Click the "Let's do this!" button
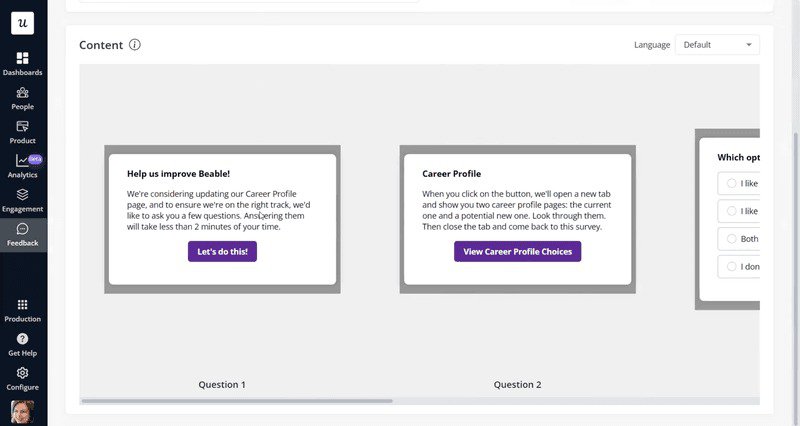Viewport: 800px width, 426px height. pos(222,252)
